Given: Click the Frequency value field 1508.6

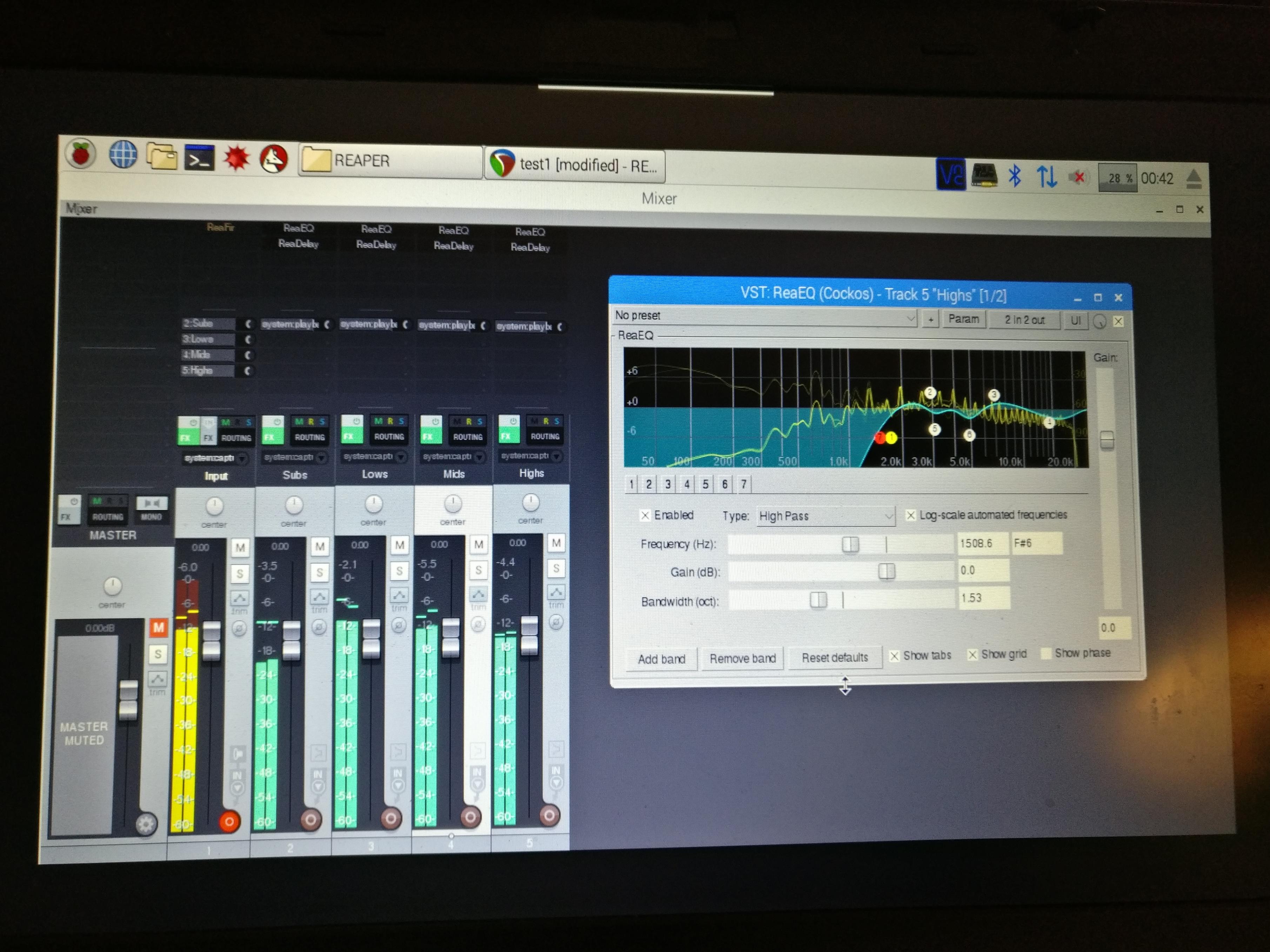Looking at the screenshot, I should pyautogui.click(x=982, y=543).
